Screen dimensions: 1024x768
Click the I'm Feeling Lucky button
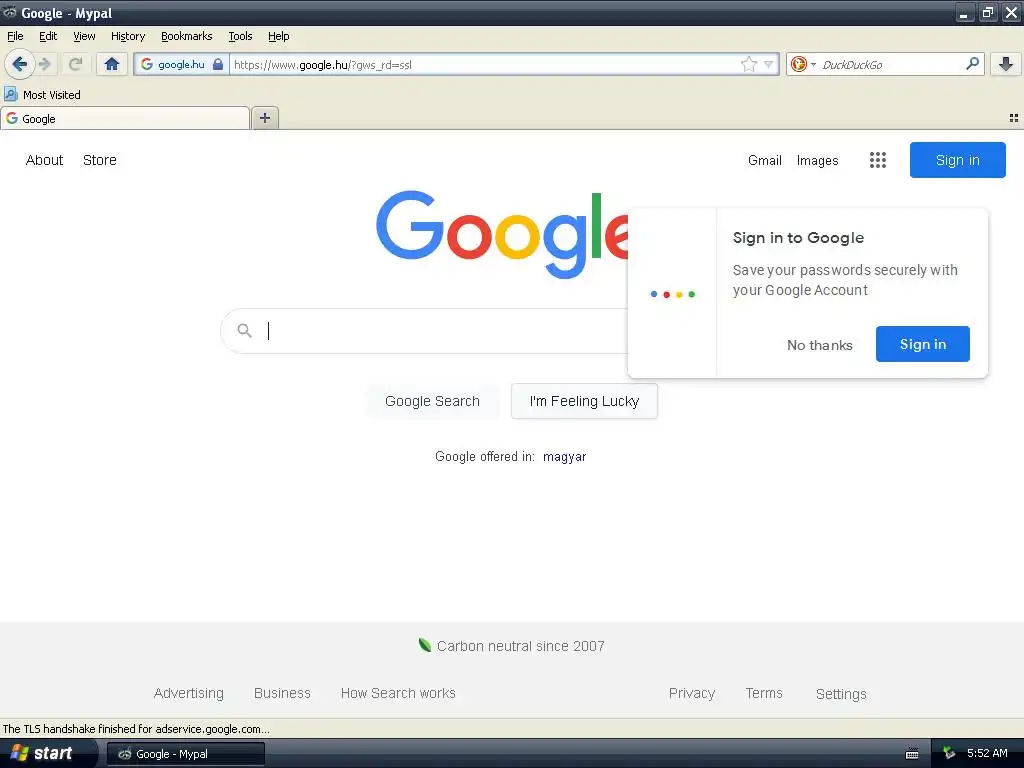(x=584, y=401)
